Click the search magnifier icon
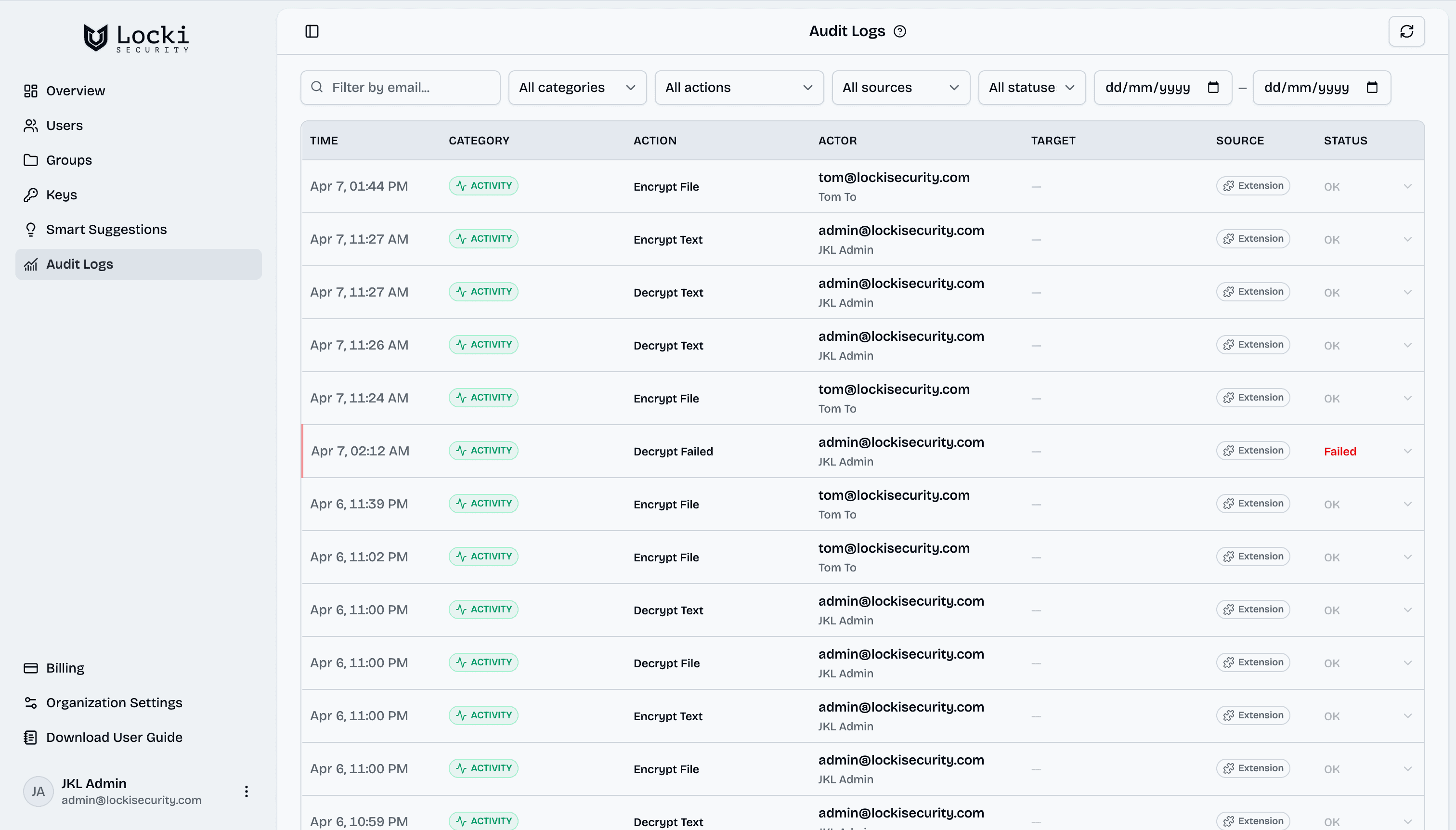The image size is (1456, 830). tap(317, 87)
